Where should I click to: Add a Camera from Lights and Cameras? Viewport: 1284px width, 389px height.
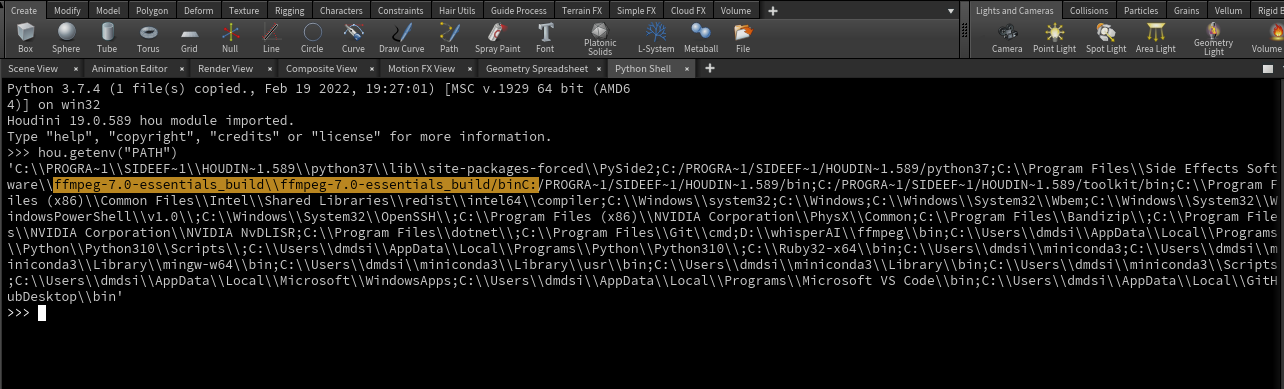click(x=1007, y=38)
